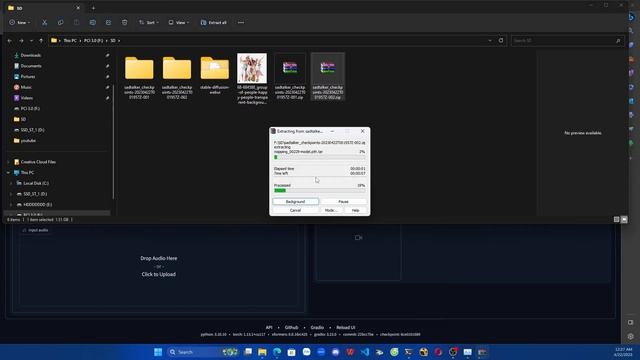Open the Sort dropdown

[149, 22]
